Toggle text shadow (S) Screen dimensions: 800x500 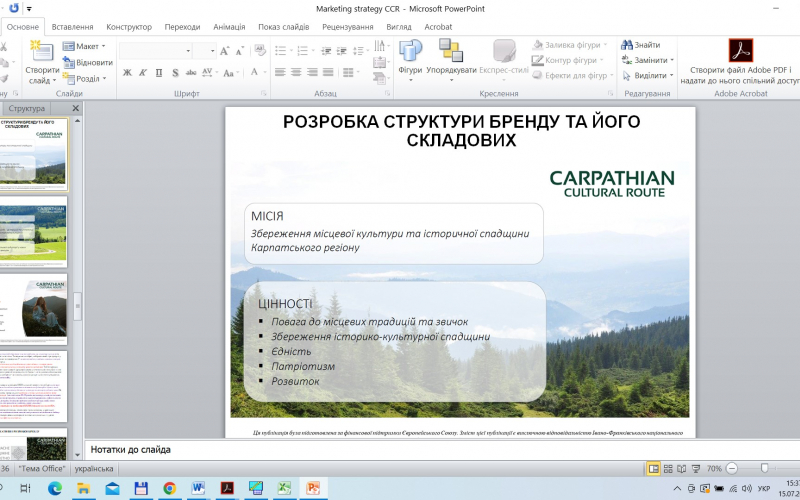pos(175,73)
